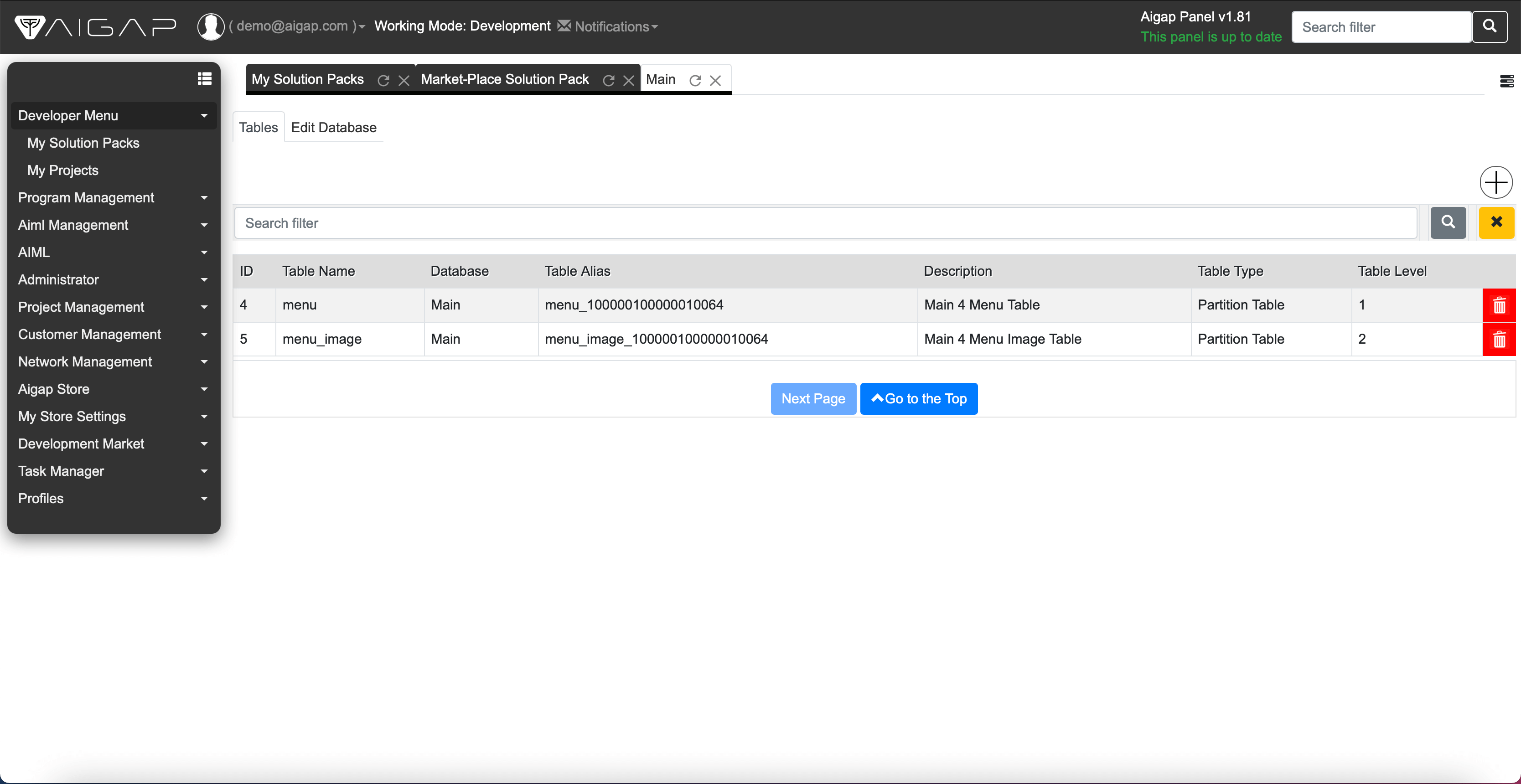Expand Aiml Management menu
The width and height of the screenshot is (1521, 784).
pos(114,225)
